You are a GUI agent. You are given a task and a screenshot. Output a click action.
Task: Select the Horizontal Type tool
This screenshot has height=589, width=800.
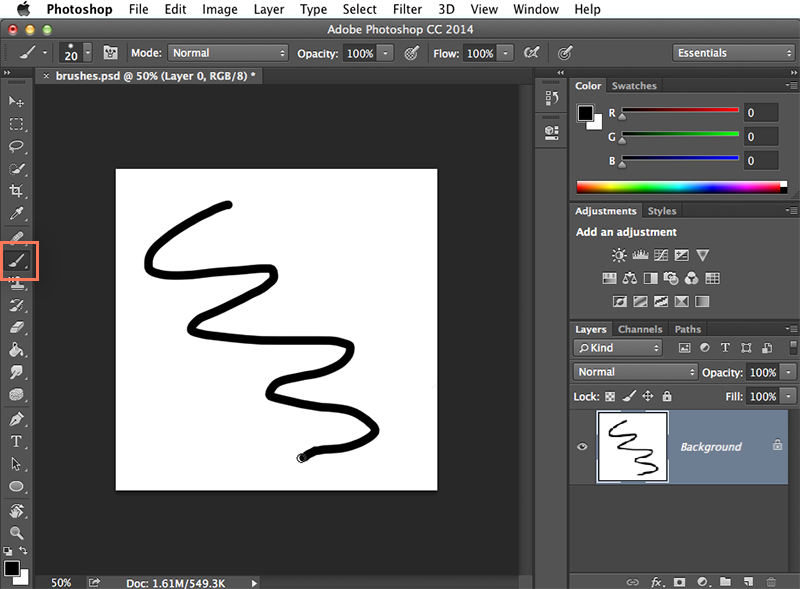(x=16, y=439)
